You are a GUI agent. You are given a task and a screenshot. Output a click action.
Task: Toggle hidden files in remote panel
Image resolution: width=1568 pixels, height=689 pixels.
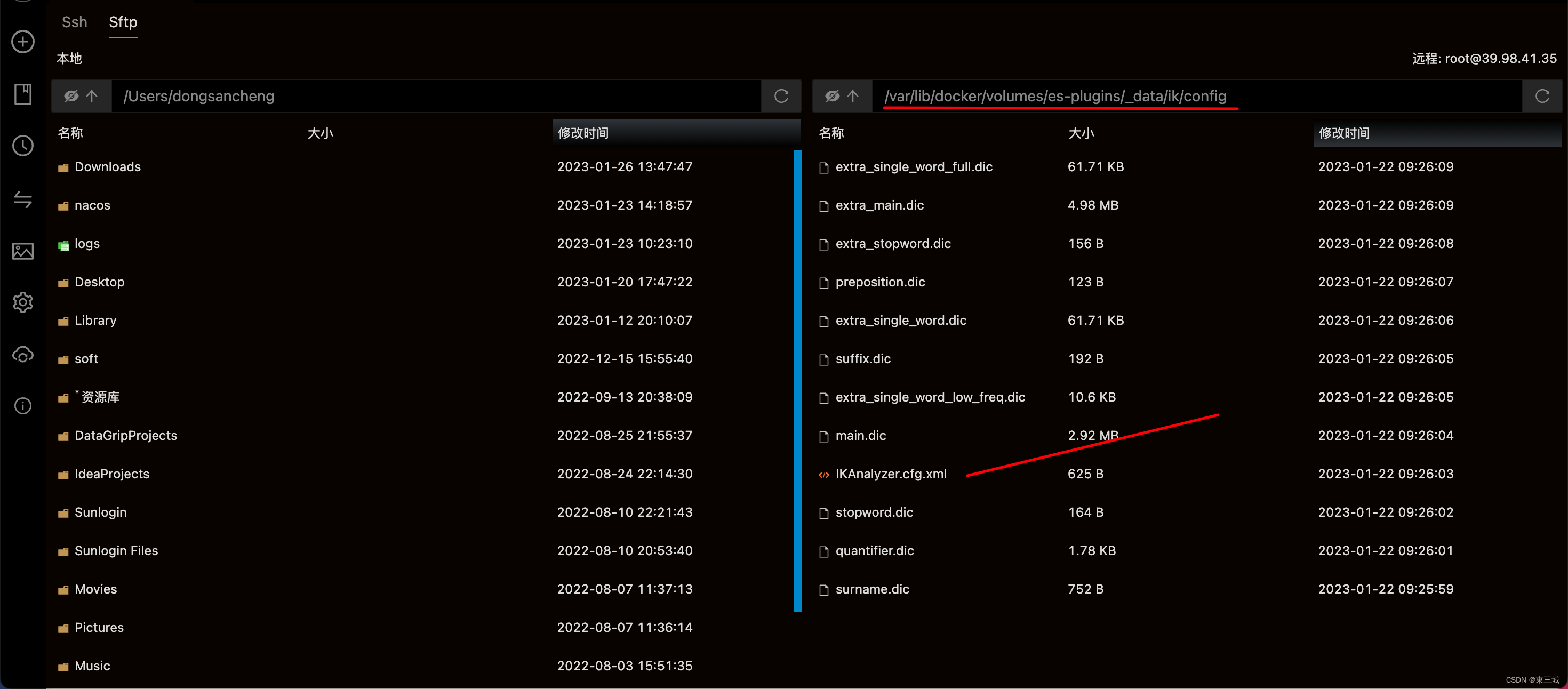pos(832,96)
